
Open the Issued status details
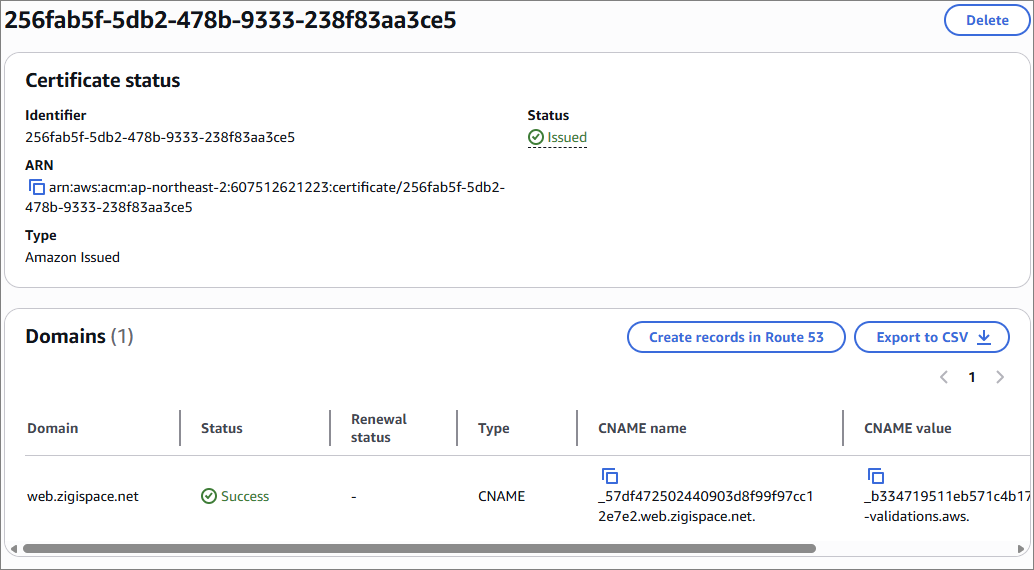566,137
